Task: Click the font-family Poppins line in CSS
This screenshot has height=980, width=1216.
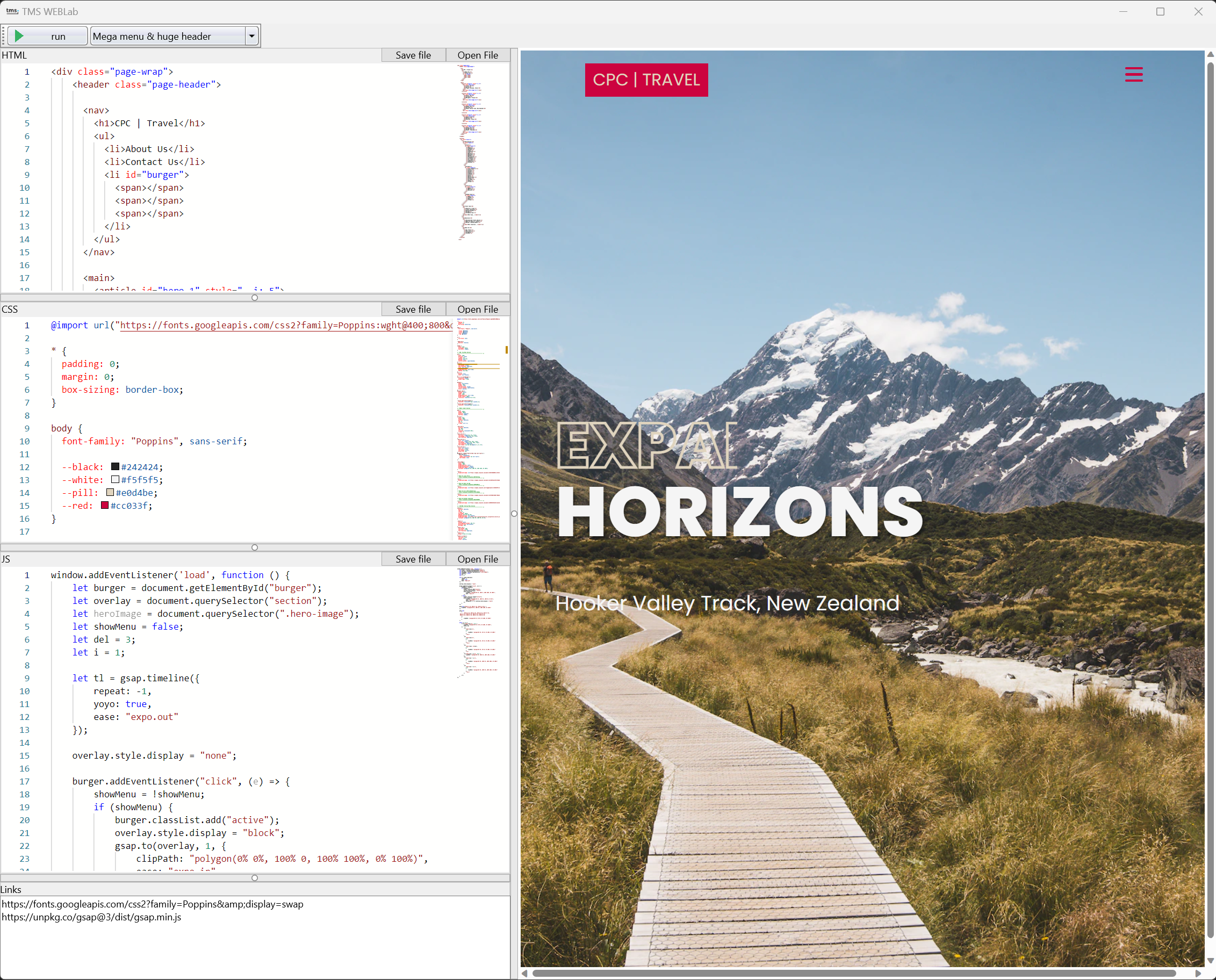Action: pyautogui.click(x=155, y=442)
